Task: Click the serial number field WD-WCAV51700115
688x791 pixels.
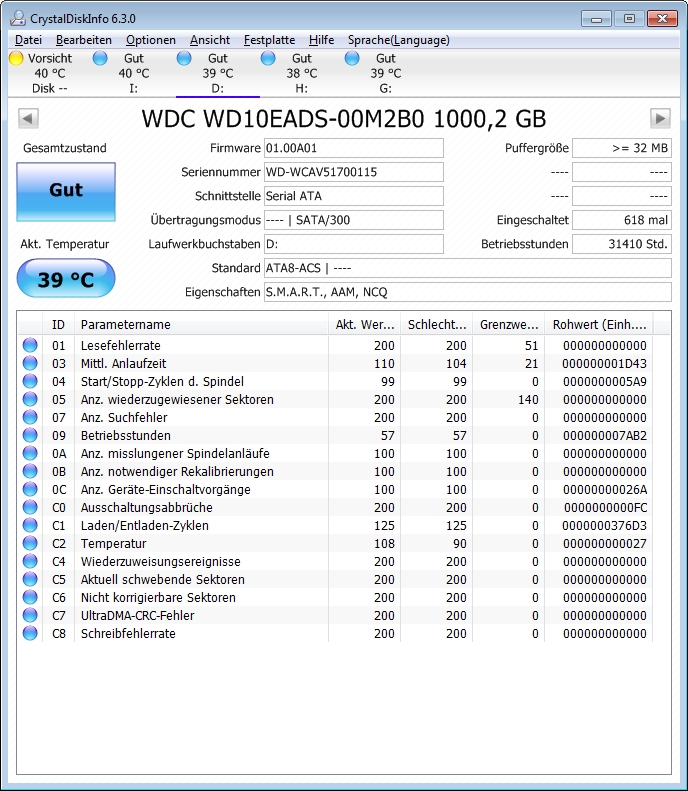Action: 354,172
